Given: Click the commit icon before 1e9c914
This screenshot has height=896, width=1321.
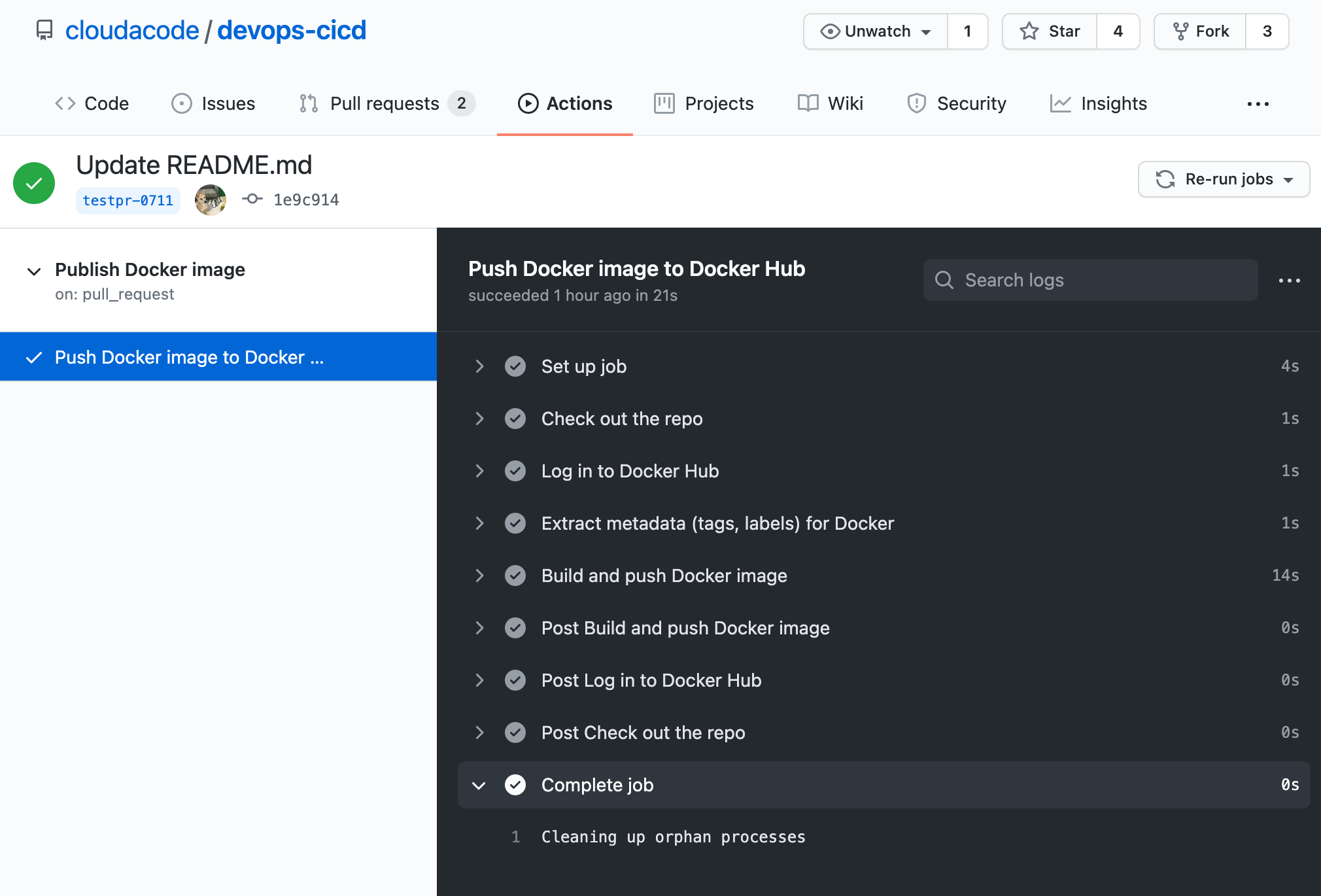Looking at the screenshot, I should point(252,199).
